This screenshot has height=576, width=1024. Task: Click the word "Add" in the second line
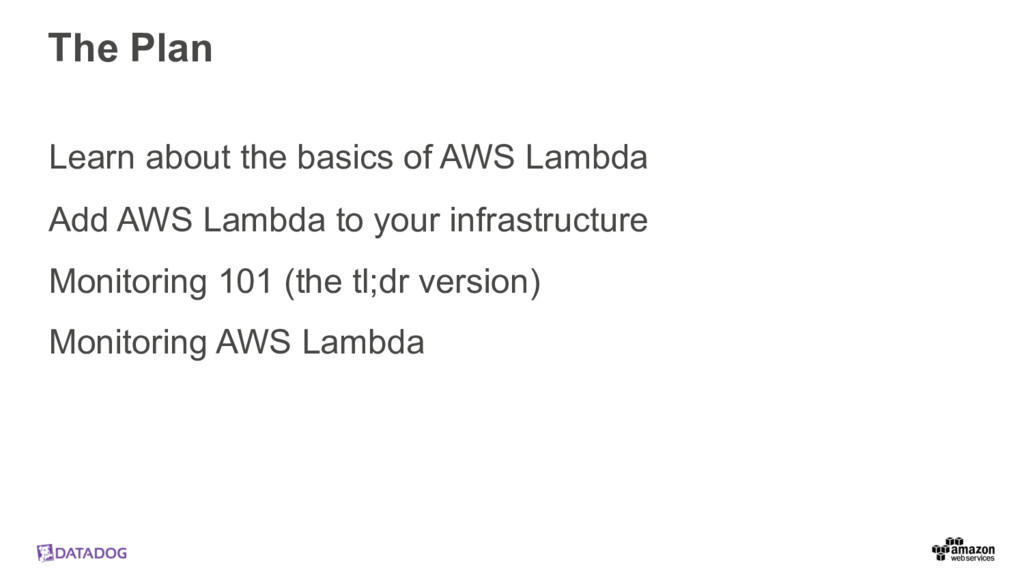tap(78, 220)
